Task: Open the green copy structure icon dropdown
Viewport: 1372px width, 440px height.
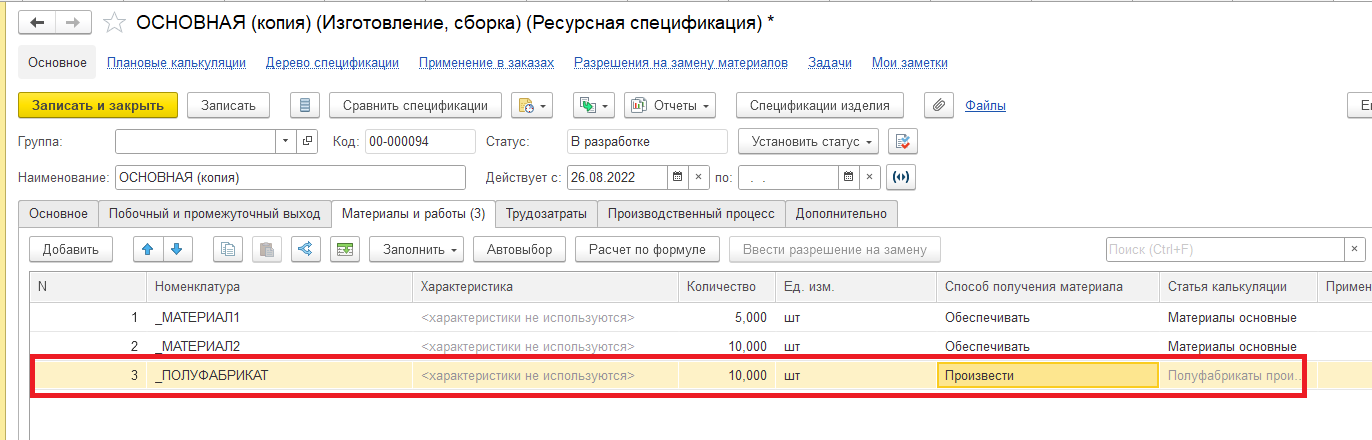Action: [x=593, y=105]
